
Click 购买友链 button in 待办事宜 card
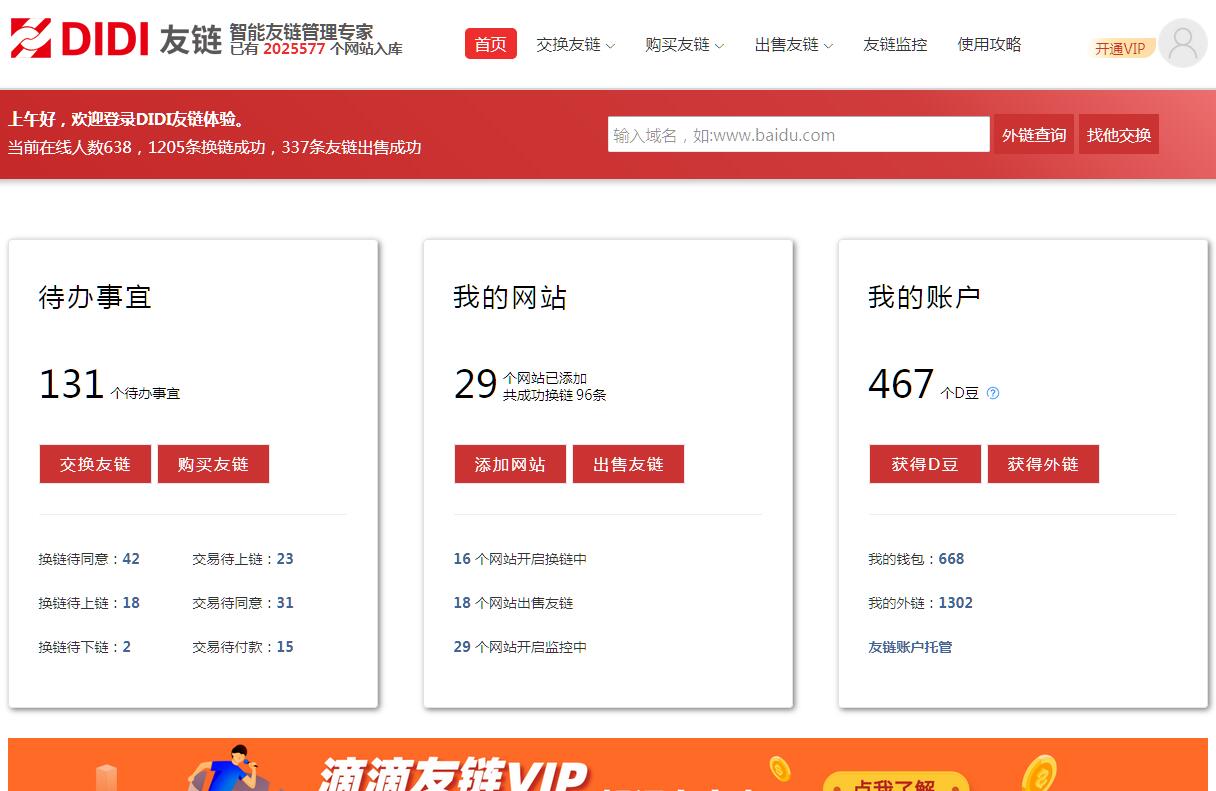click(x=213, y=464)
